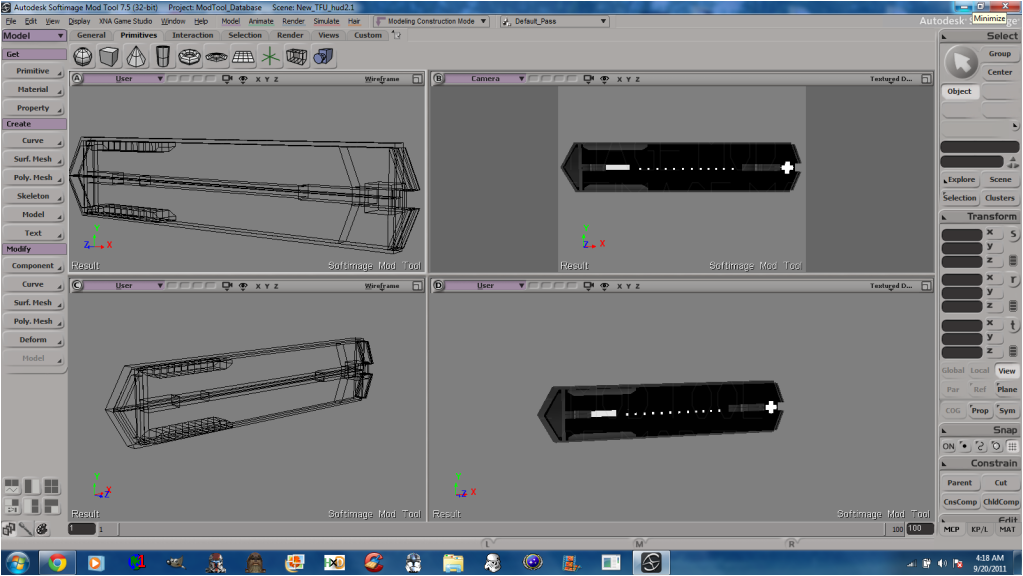This screenshot has width=1023, height=576.
Task: Maximize viewport A with its corner icon
Action: click(417, 79)
